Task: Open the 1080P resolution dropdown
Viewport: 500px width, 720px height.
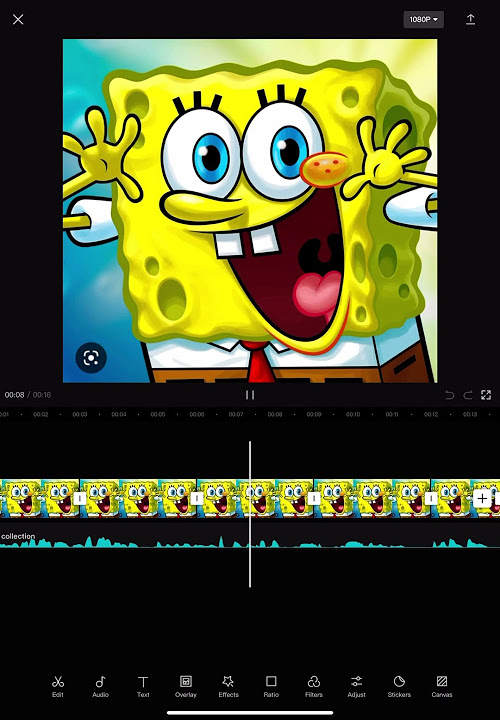Action: pyautogui.click(x=423, y=19)
